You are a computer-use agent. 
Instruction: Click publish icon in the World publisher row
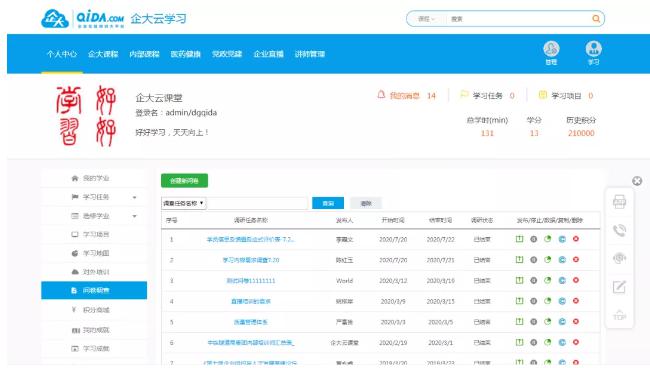(x=519, y=281)
